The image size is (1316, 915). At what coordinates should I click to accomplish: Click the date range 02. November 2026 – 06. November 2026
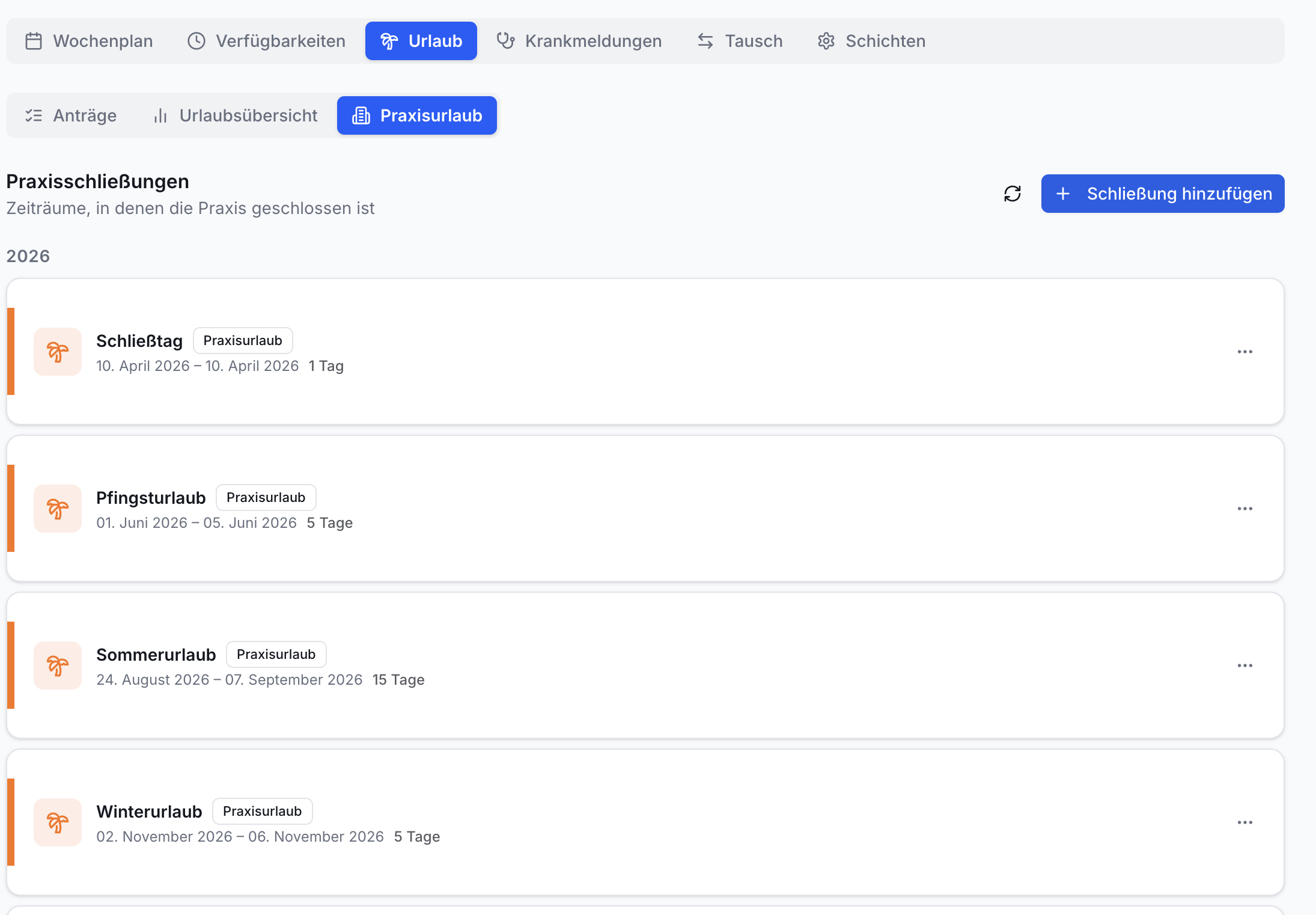[240, 836]
